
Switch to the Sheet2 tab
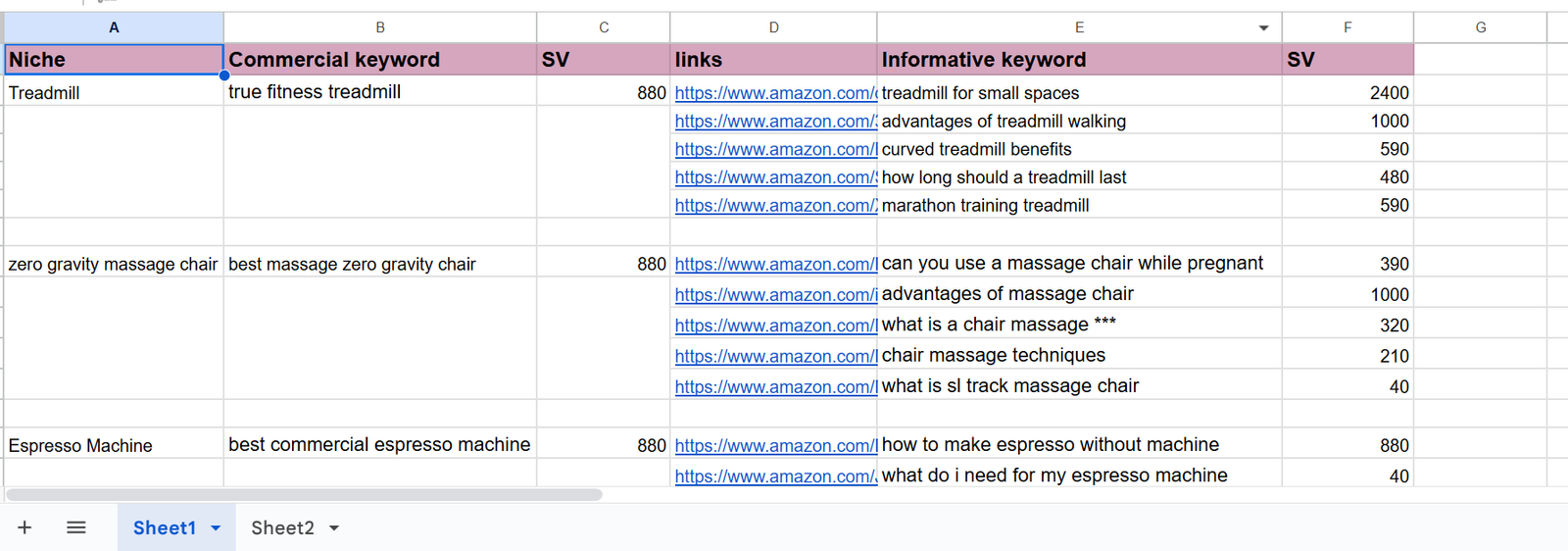click(282, 527)
